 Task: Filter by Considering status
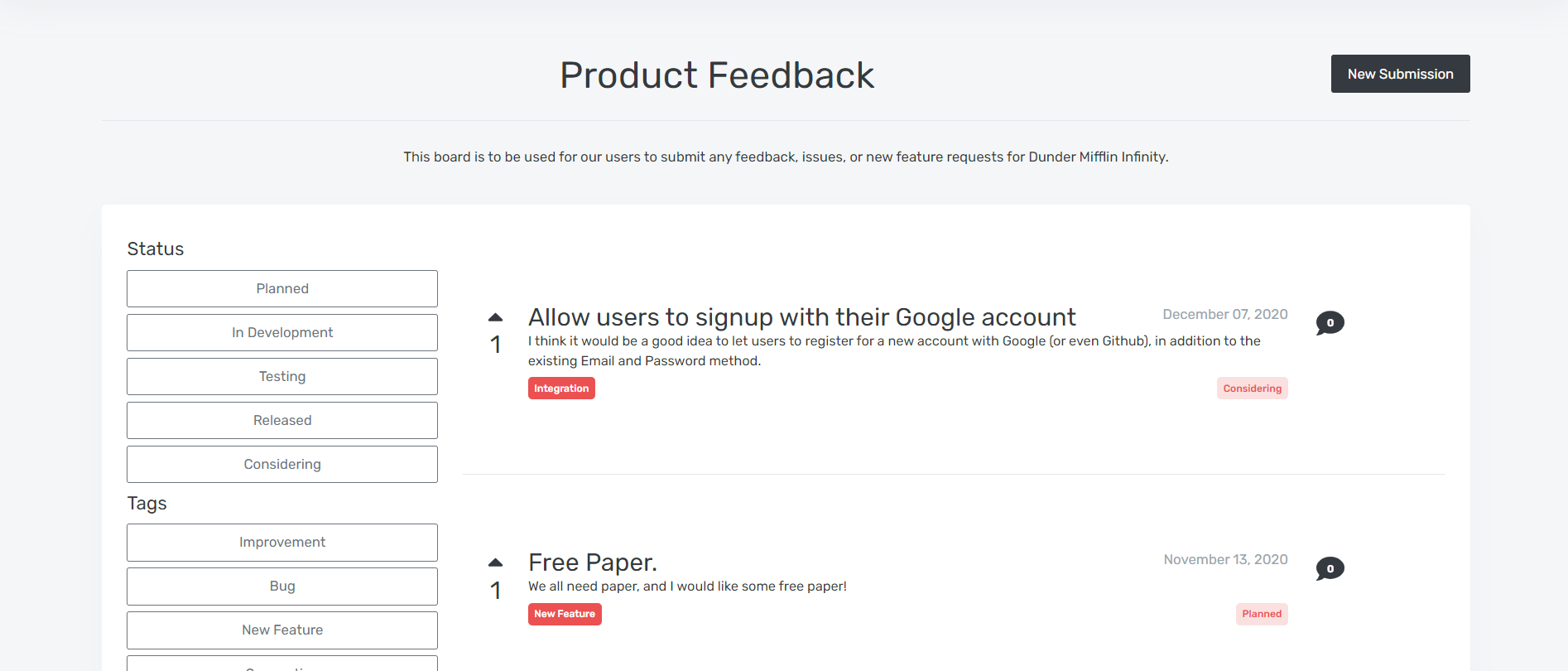tap(282, 464)
